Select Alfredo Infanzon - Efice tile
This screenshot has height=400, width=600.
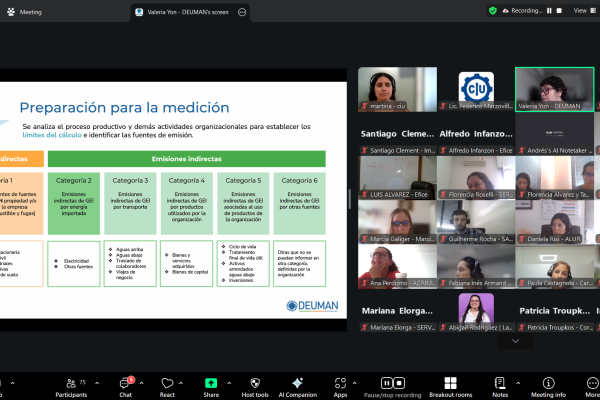(x=476, y=134)
